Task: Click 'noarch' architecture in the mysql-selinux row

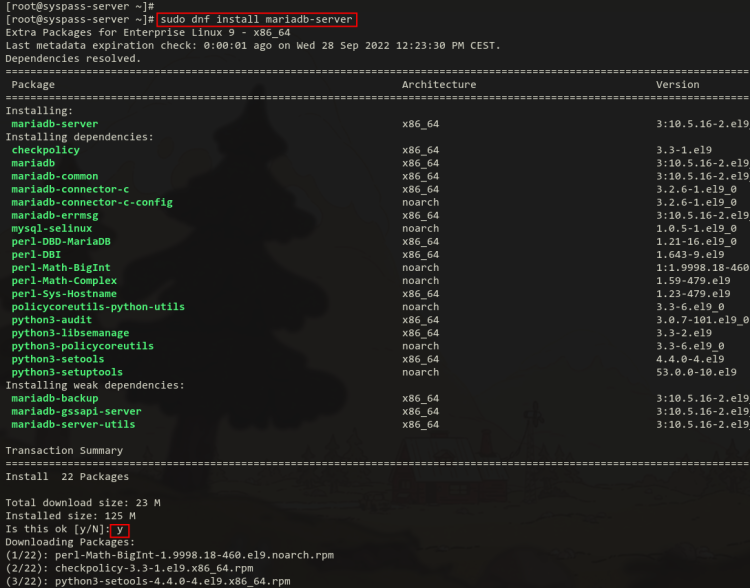Action: pos(420,228)
